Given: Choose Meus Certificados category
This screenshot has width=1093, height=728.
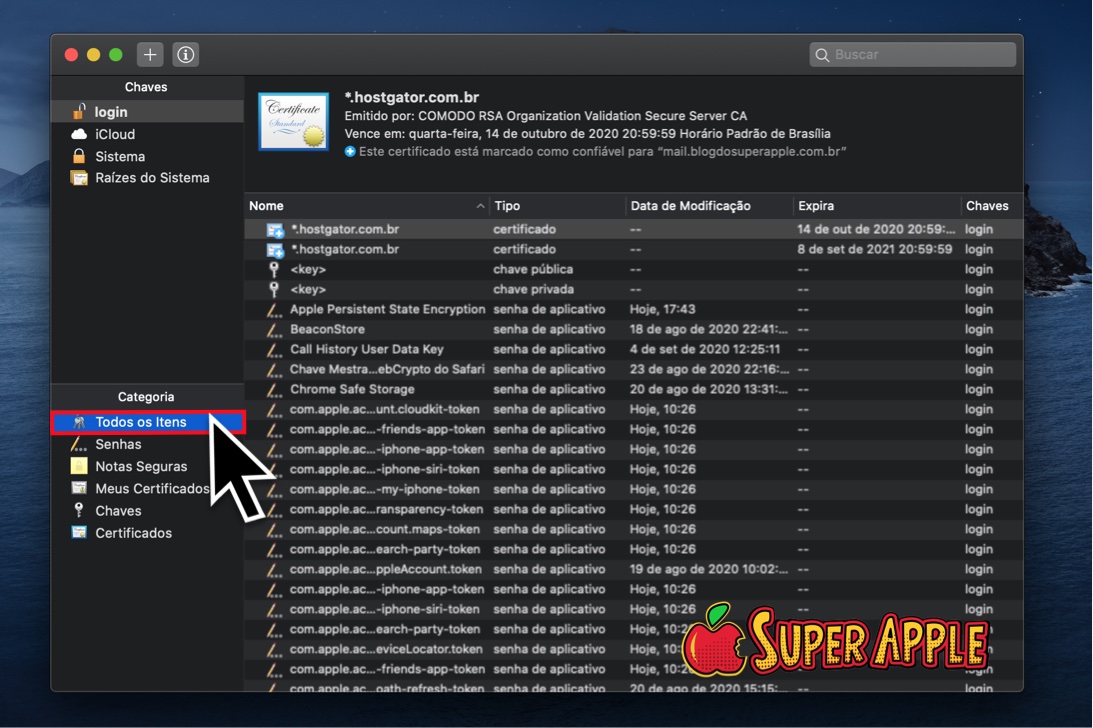Looking at the screenshot, I should (151, 488).
